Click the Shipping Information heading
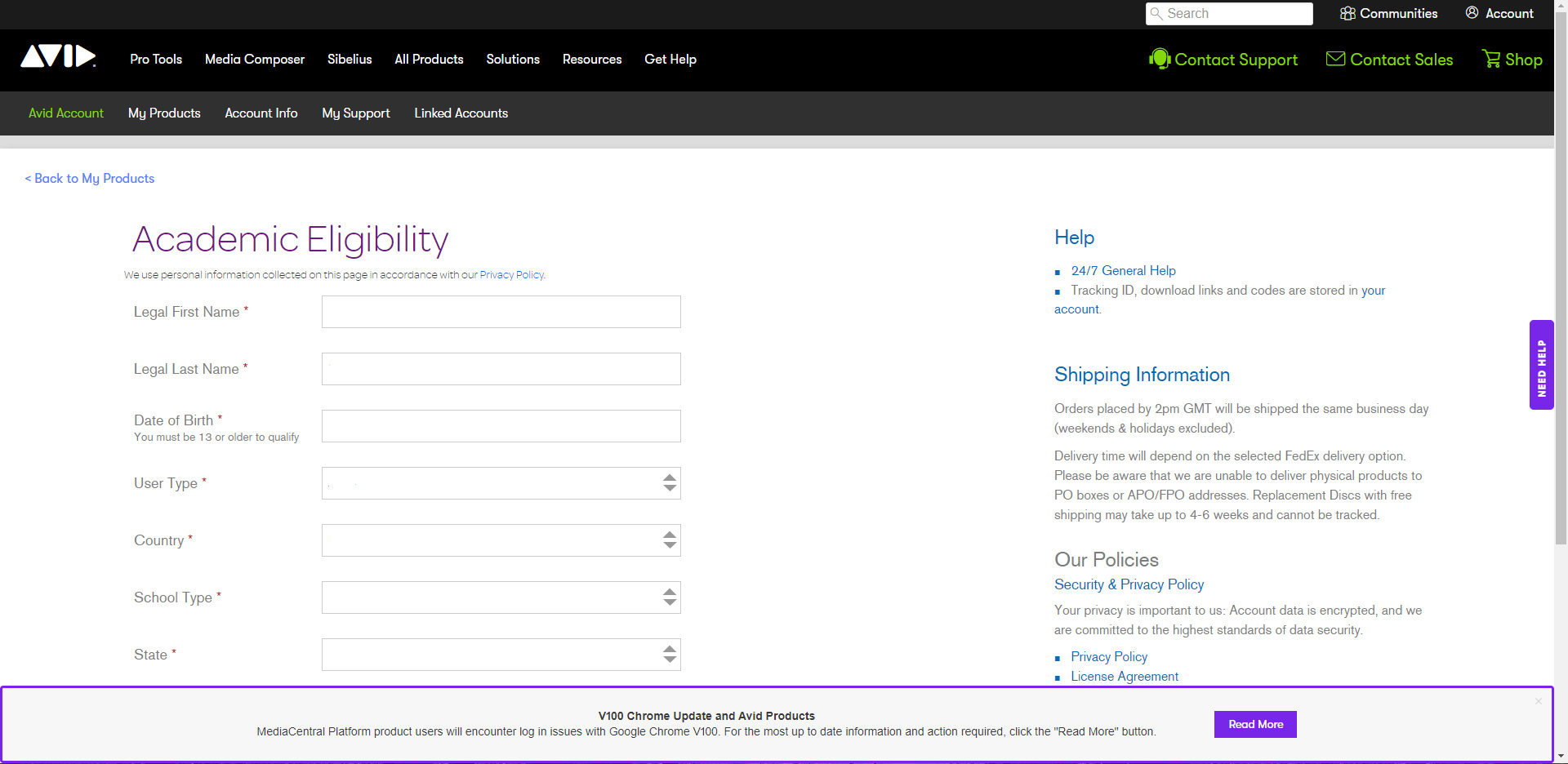Viewport: 1568px width, 764px height. click(1142, 375)
